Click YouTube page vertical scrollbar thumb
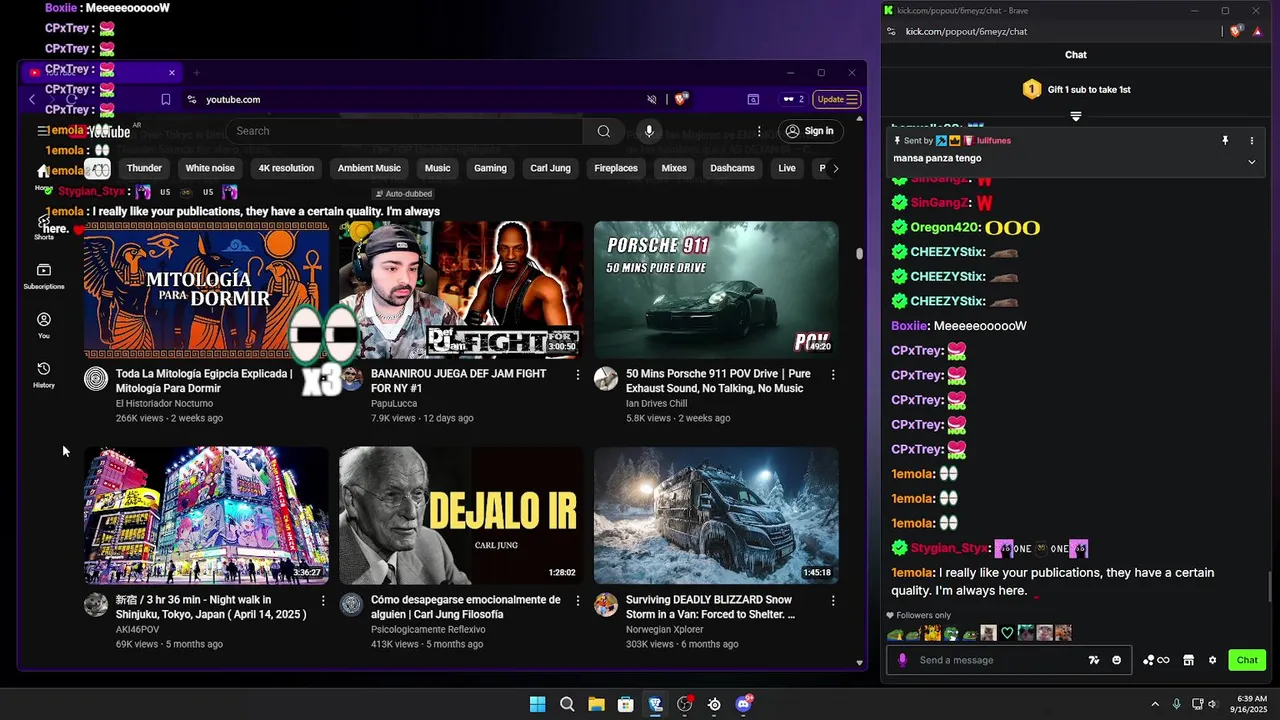This screenshot has height=720, width=1280. 859,253
